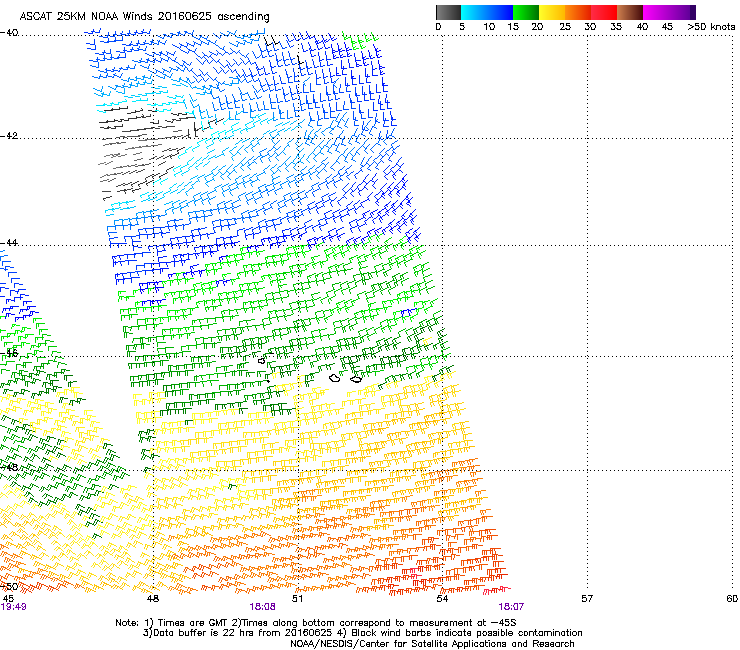Click the note line about times at -45S
The image size is (740, 650).
[x=316, y=623]
